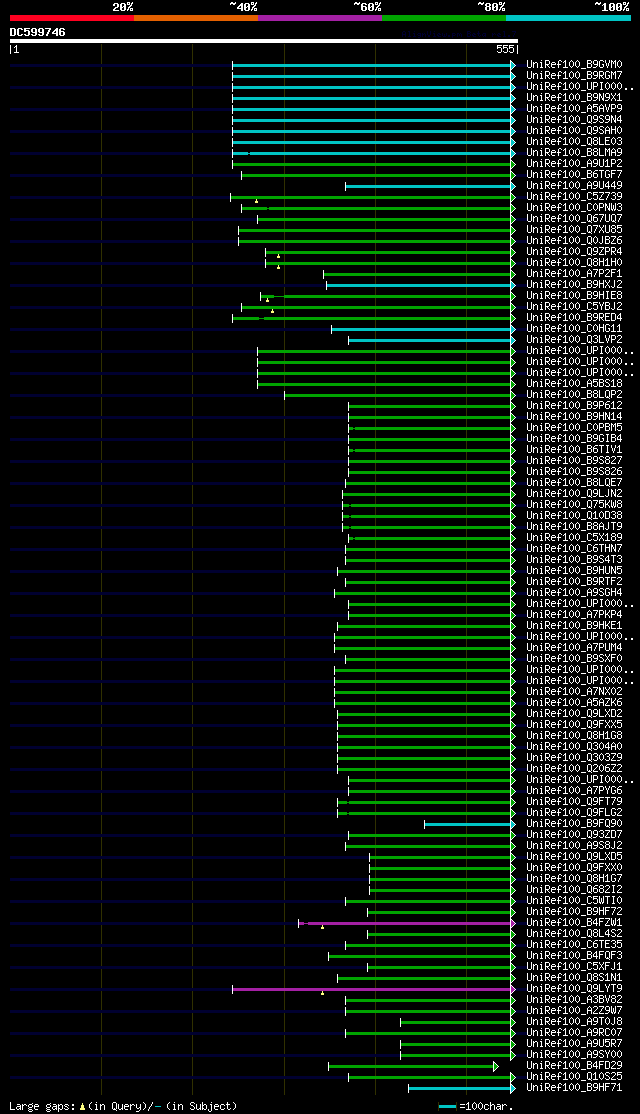Click the purple ~60% identity legend segment

[x=320, y=18]
